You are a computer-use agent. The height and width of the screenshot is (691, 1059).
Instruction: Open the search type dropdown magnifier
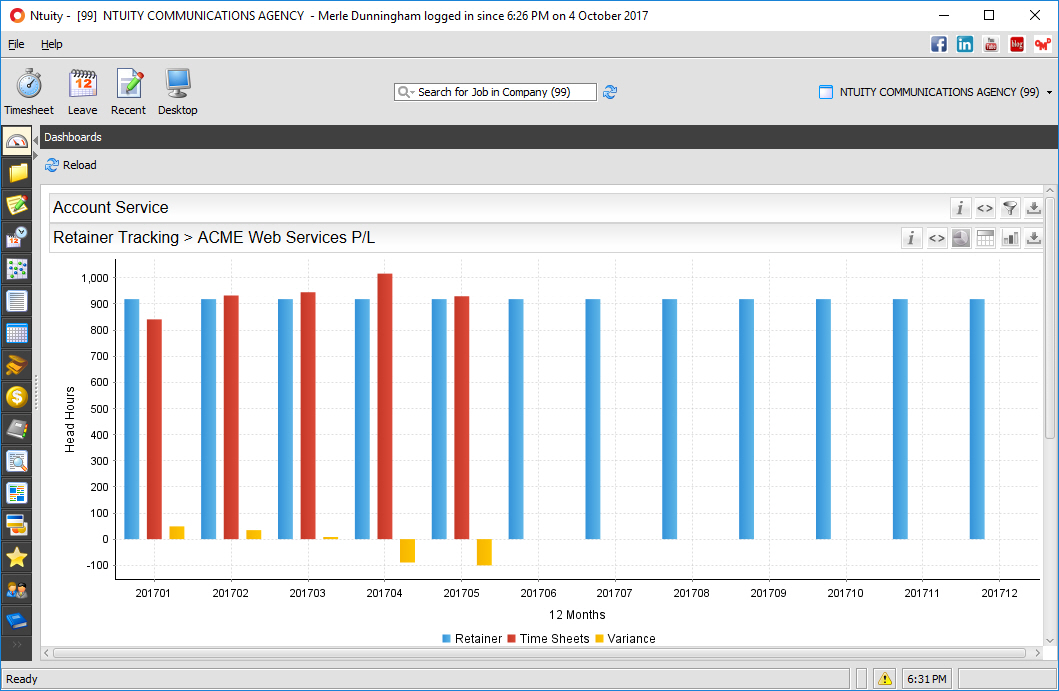pos(405,92)
